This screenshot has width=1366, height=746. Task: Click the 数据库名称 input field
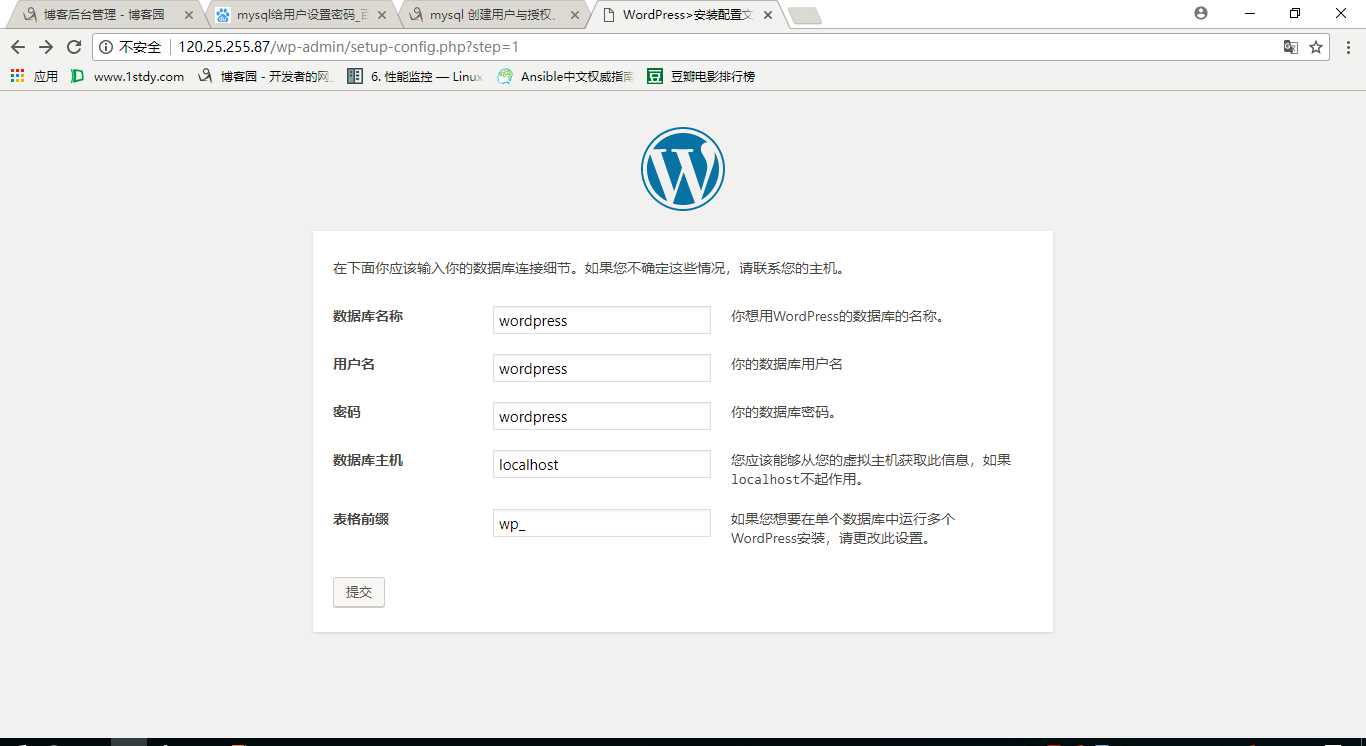click(602, 320)
